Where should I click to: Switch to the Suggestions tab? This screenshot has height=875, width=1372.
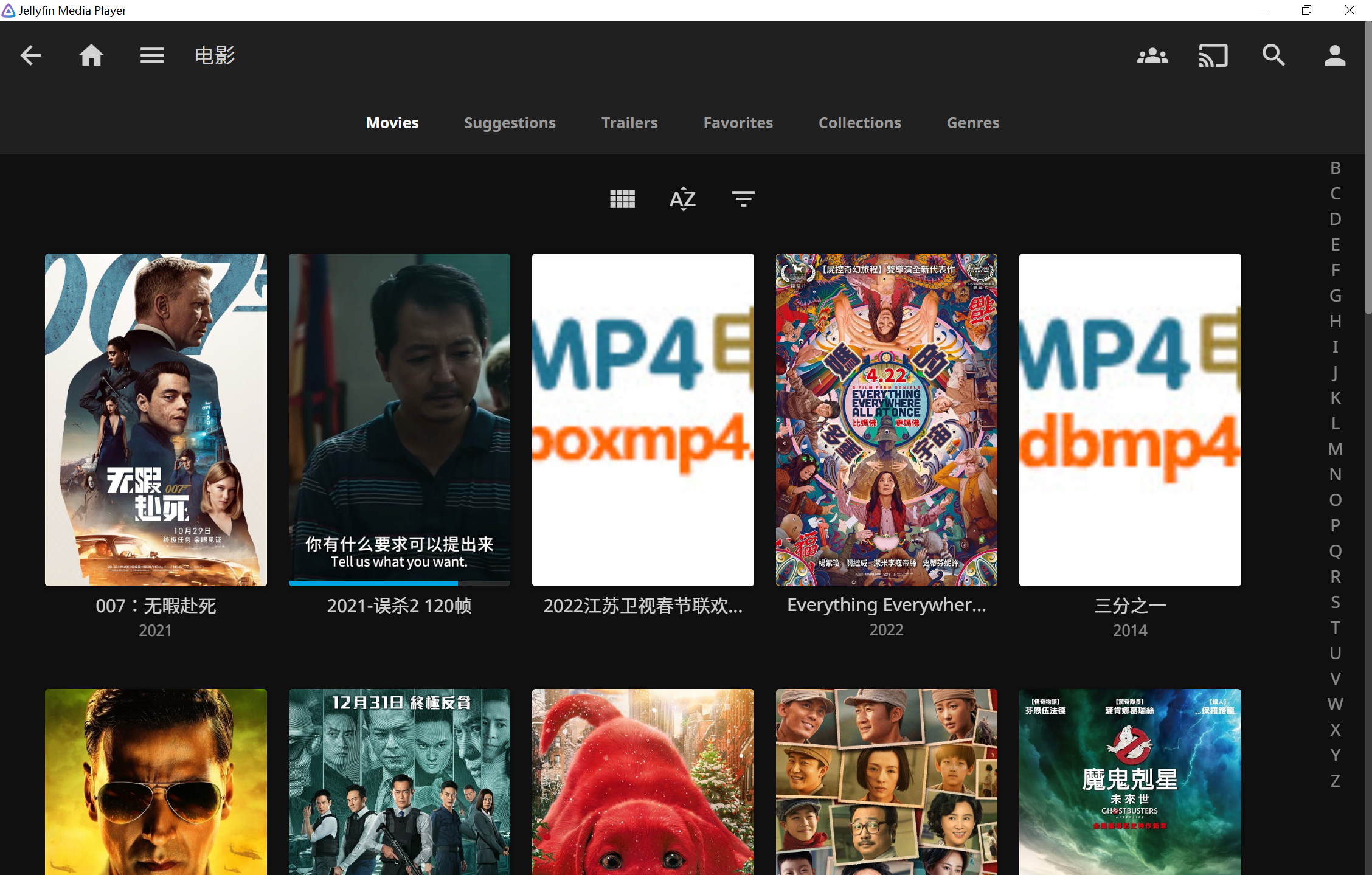tap(510, 123)
